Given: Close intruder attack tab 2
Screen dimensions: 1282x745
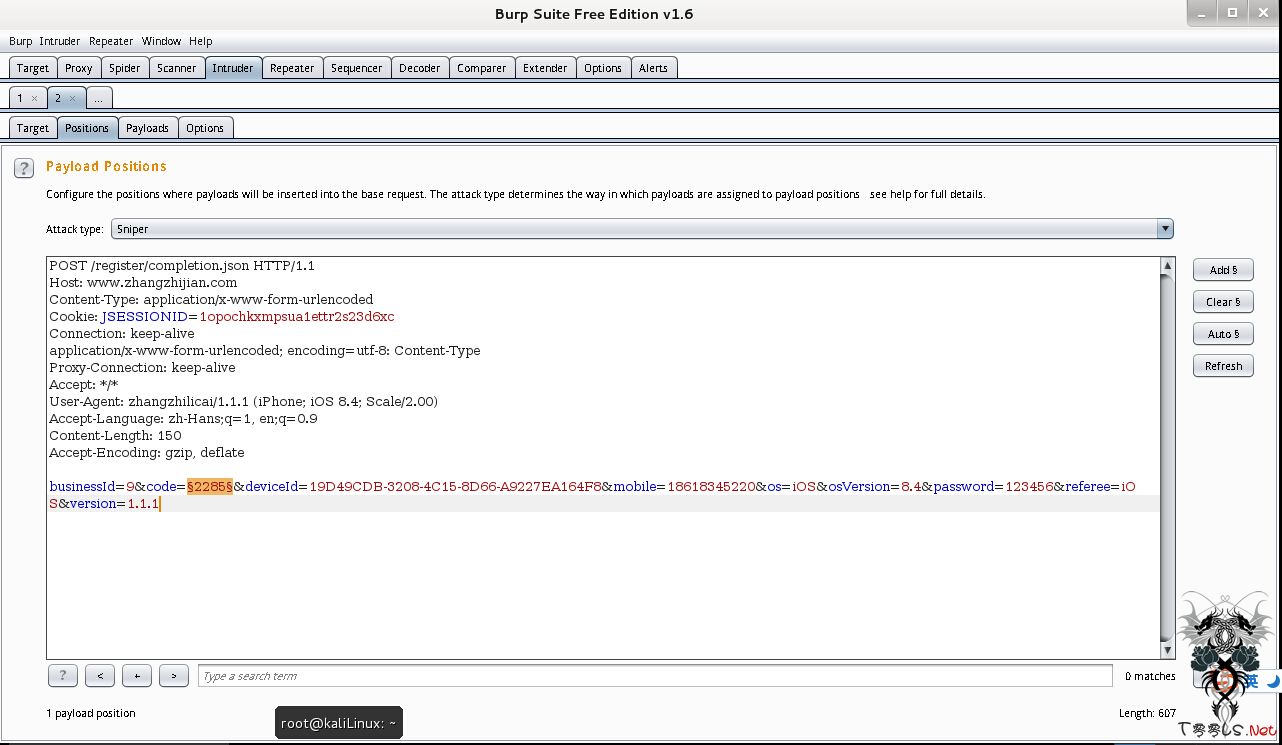Looking at the screenshot, I should pos(72,98).
